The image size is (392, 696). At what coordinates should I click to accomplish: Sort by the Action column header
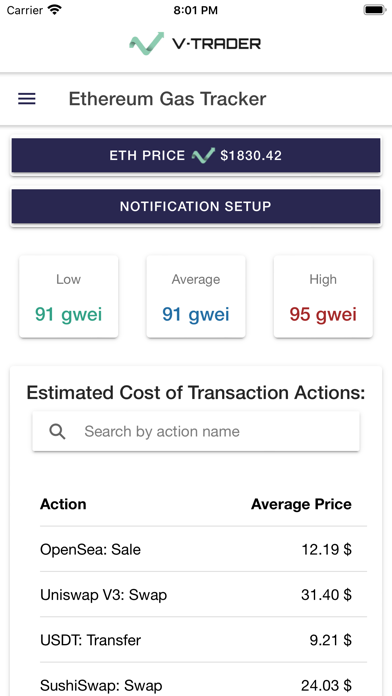tap(63, 504)
